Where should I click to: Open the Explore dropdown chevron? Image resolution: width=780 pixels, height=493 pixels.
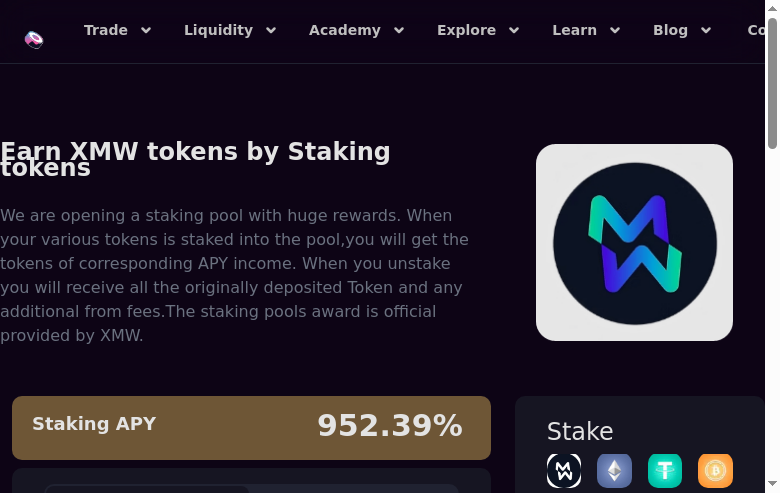pos(514,31)
